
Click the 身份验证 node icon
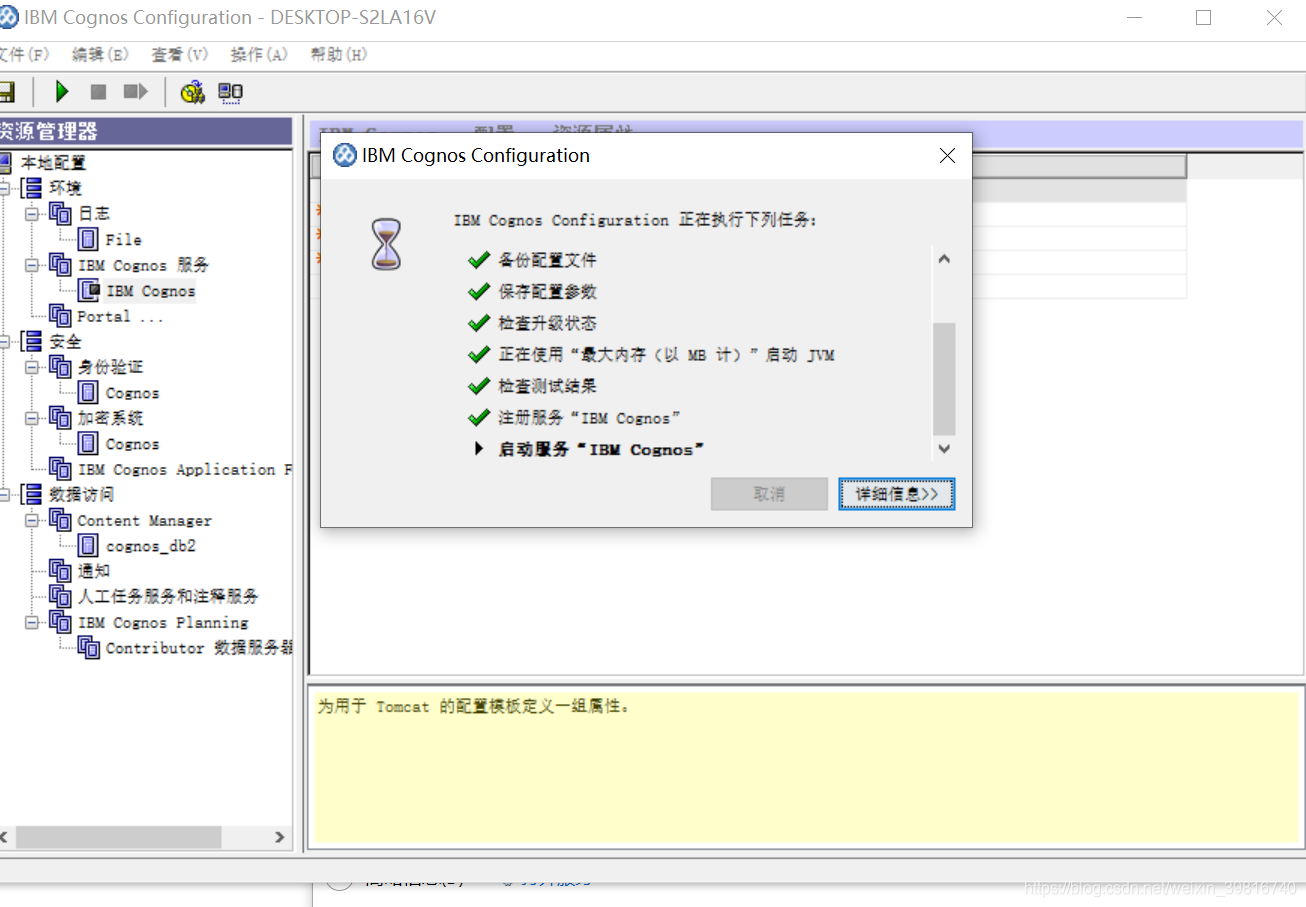pyautogui.click(x=60, y=367)
